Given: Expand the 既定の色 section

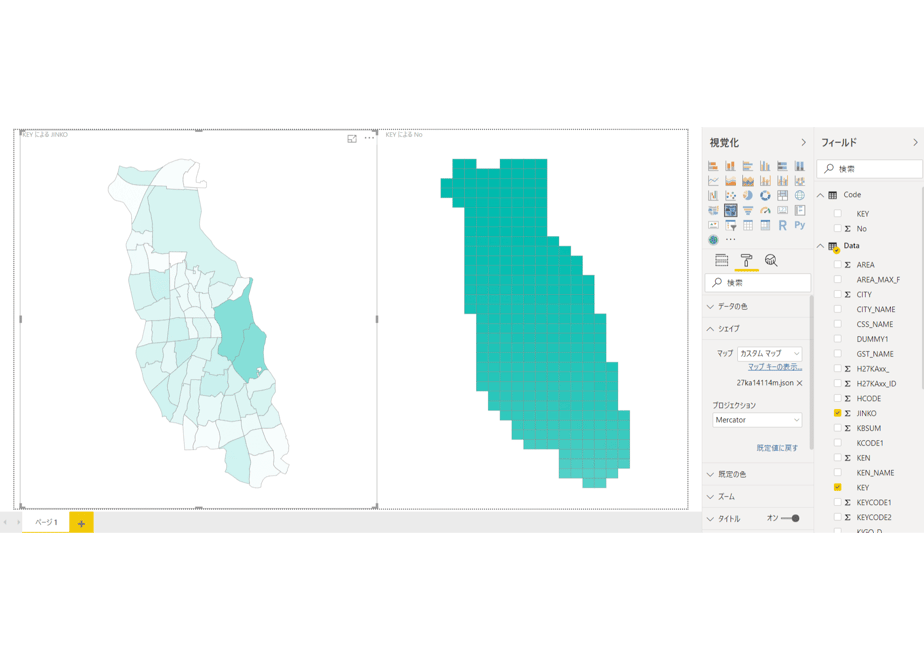Looking at the screenshot, I should [x=757, y=474].
